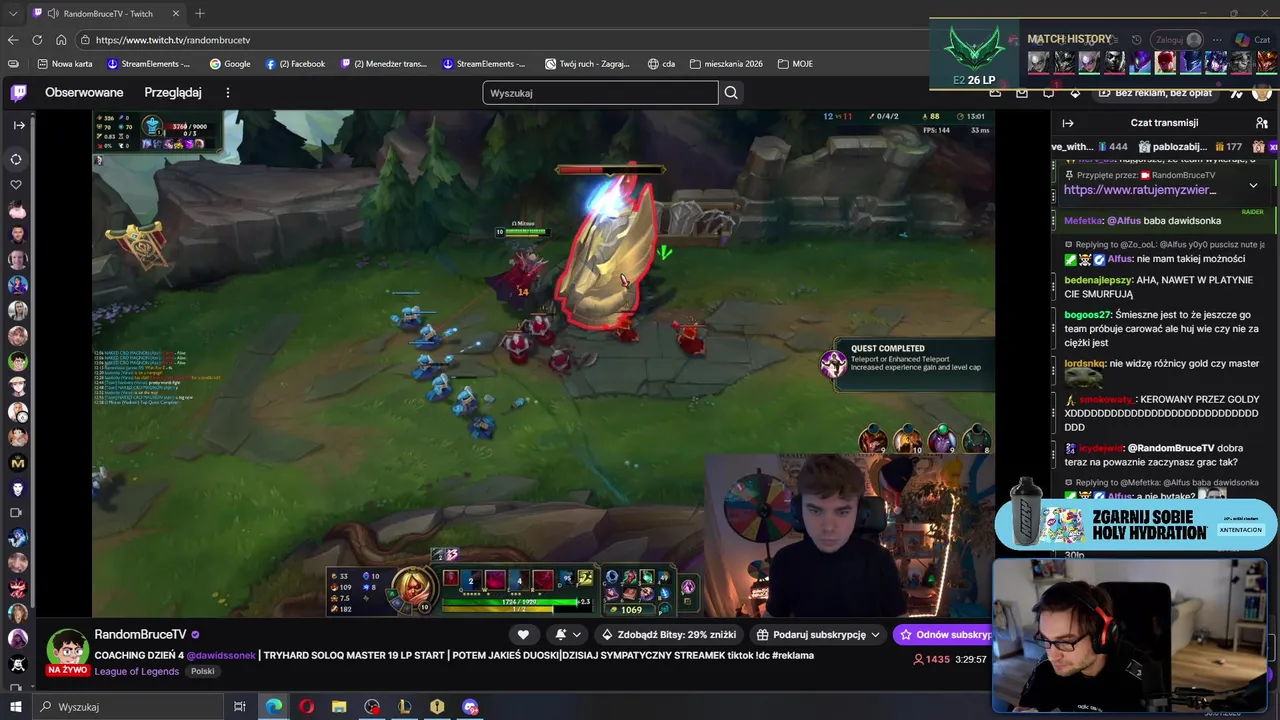Go back in browser
Image resolution: width=1280 pixels, height=720 pixels.
[x=13, y=40]
